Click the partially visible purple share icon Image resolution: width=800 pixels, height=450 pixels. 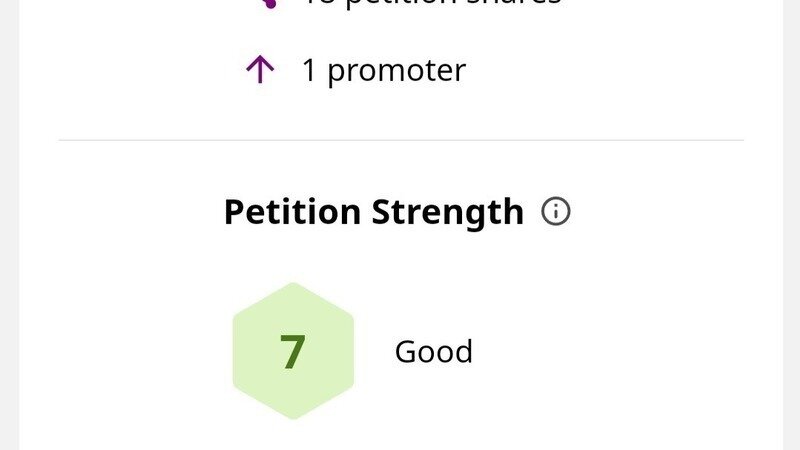coord(266,4)
